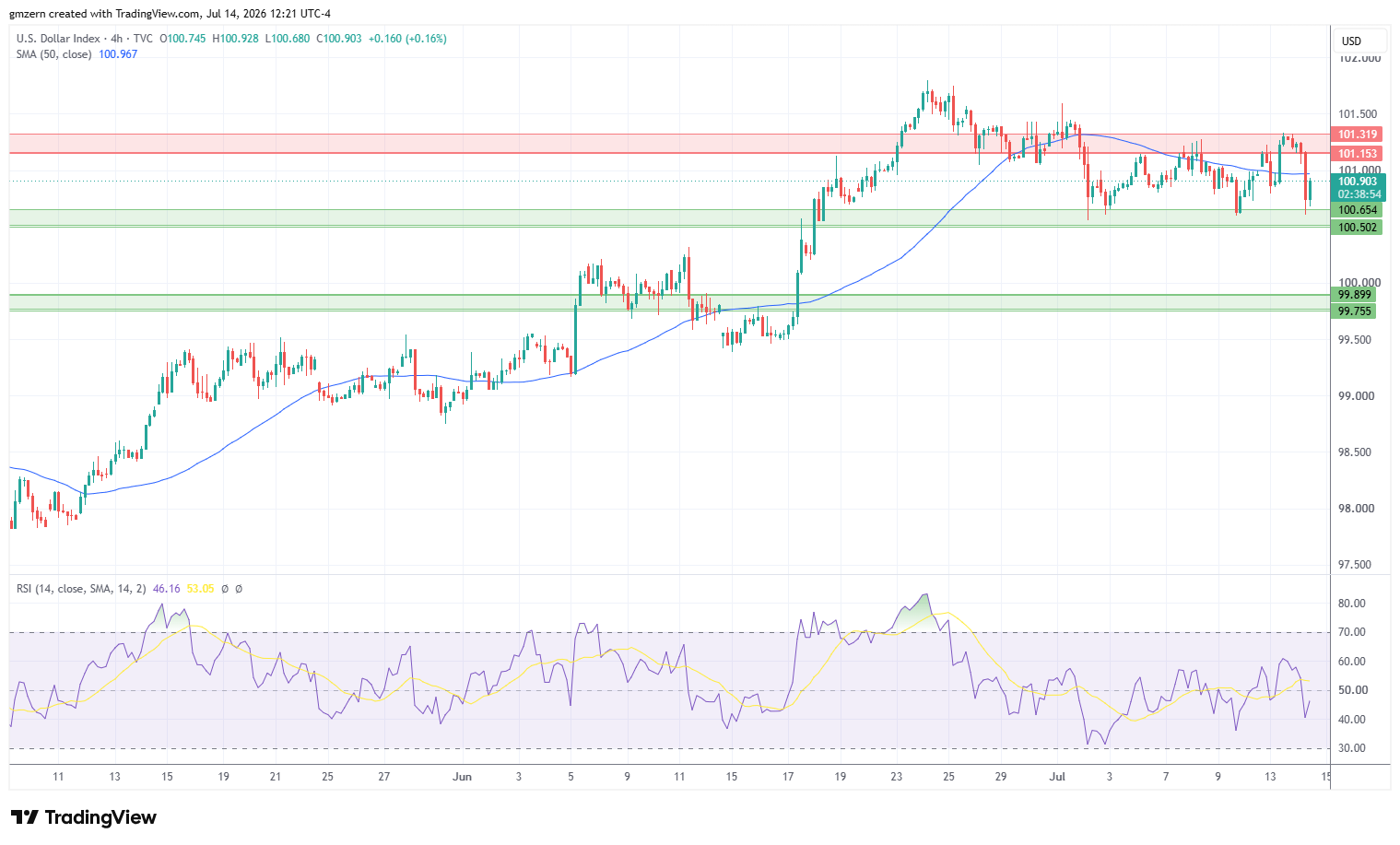This screenshot has height=845, width=1400.
Task: Click the 100.000 price axis label
Action: pyautogui.click(x=1359, y=283)
